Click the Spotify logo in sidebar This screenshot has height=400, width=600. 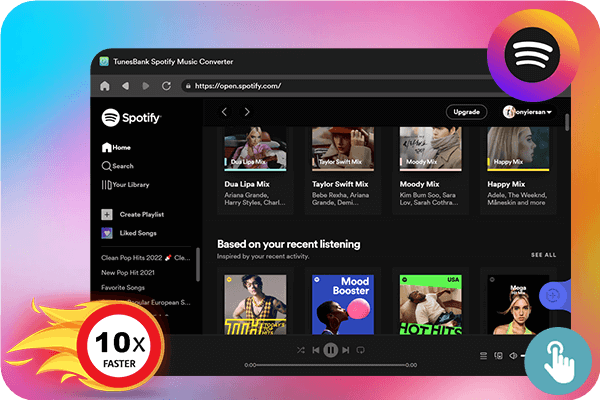(x=131, y=118)
